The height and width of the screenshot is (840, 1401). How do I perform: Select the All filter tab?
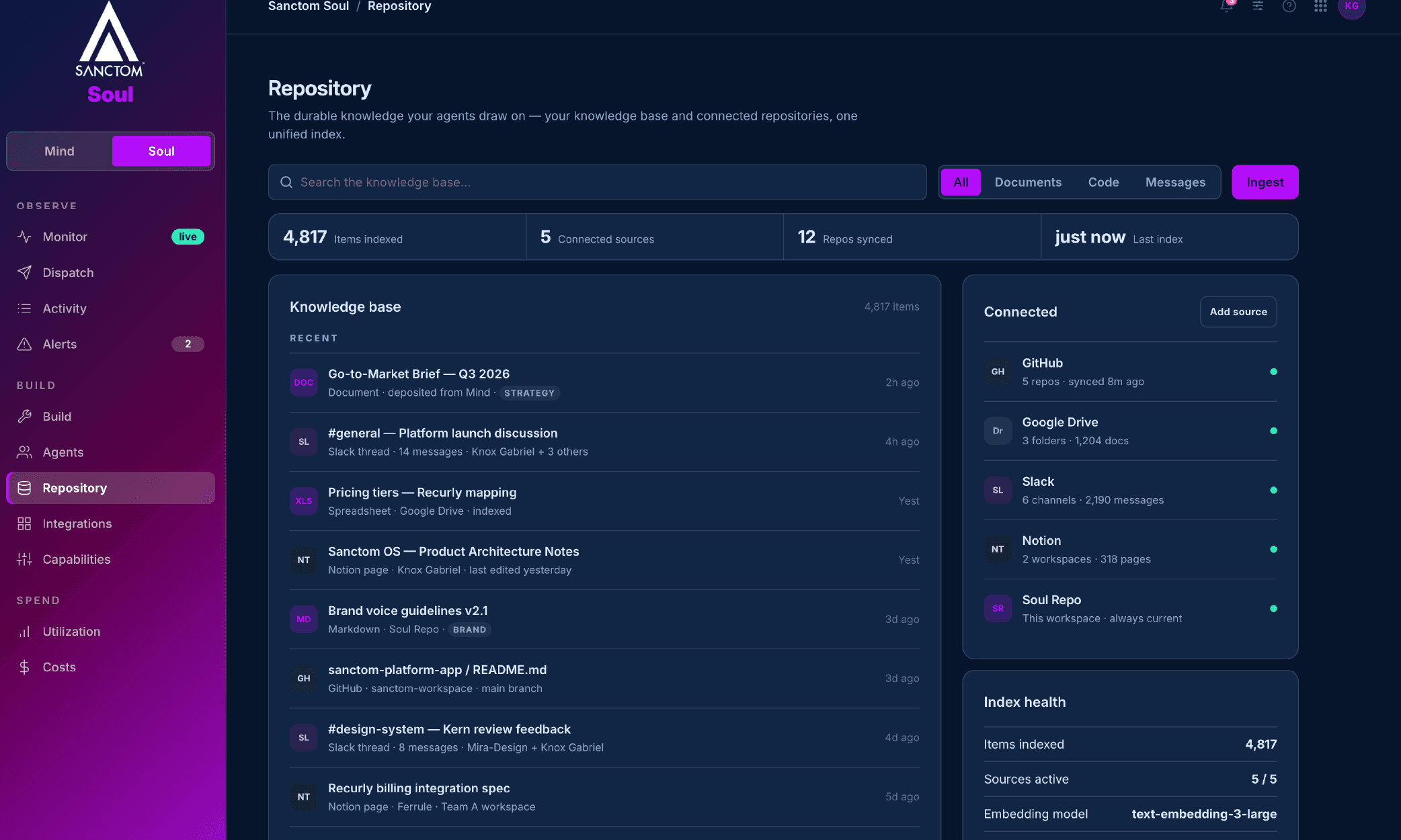(x=961, y=182)
